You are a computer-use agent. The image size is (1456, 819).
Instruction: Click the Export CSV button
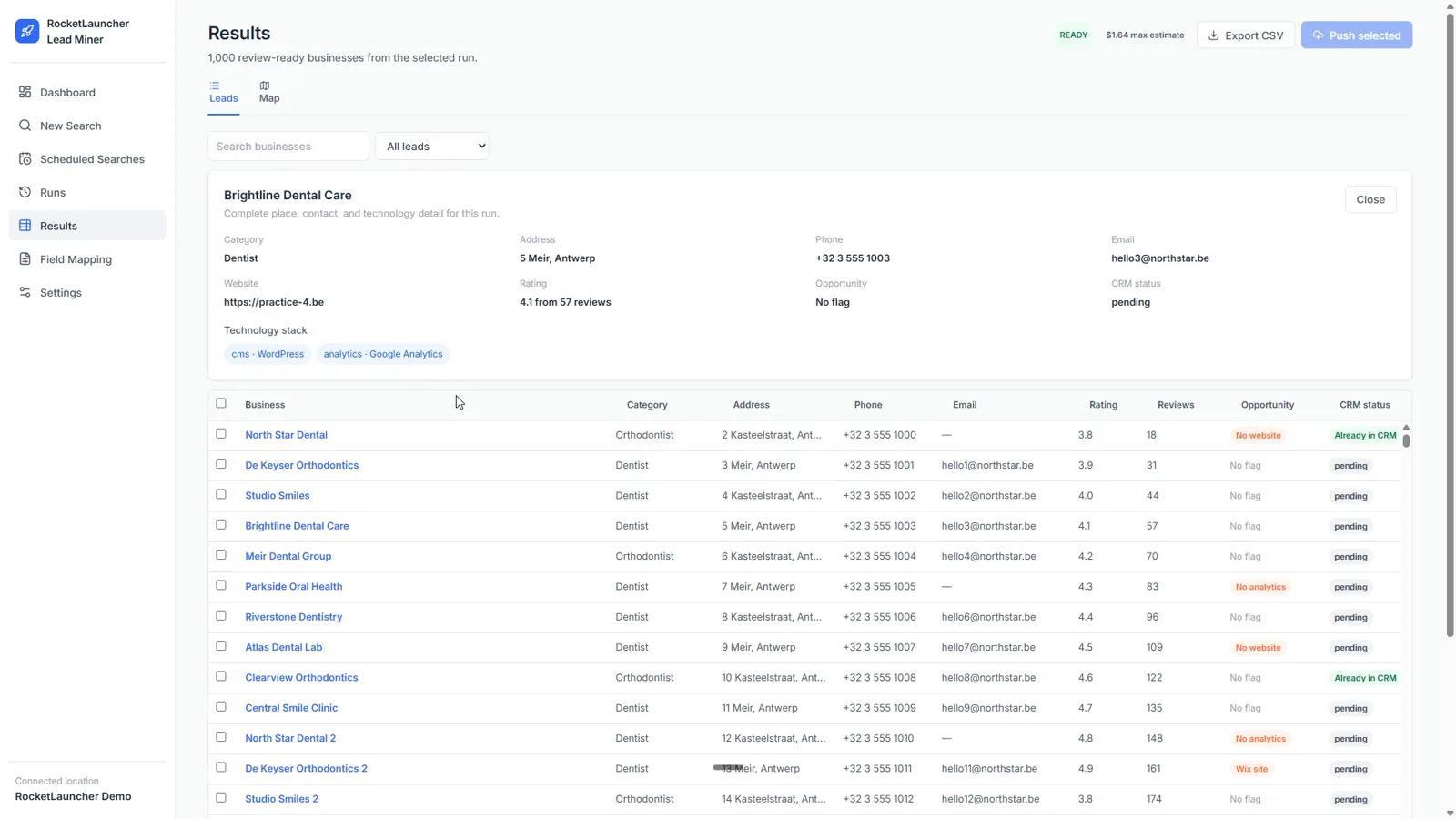tap(1245, 35)
